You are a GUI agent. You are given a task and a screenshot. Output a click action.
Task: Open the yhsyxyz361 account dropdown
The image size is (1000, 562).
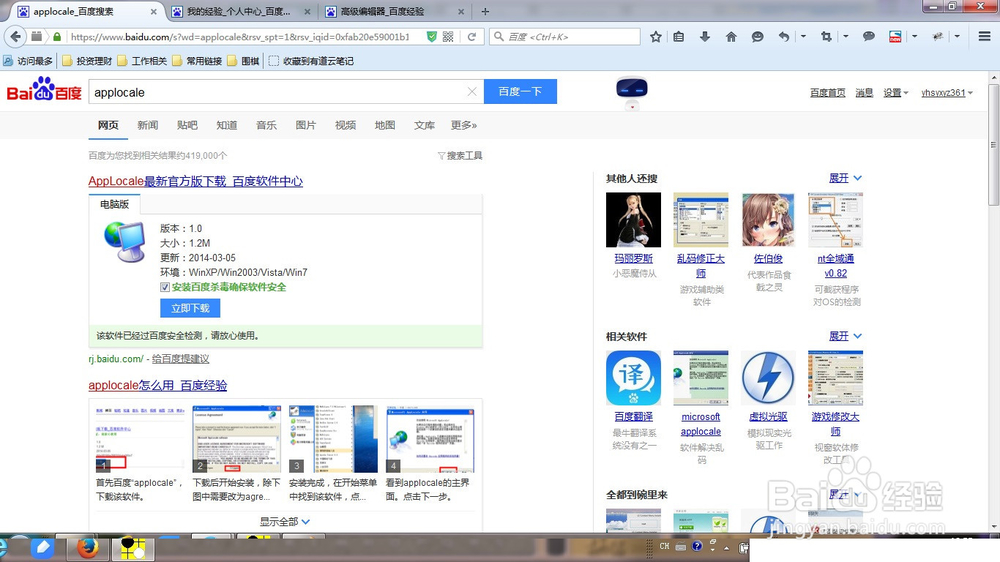(947, 92)
